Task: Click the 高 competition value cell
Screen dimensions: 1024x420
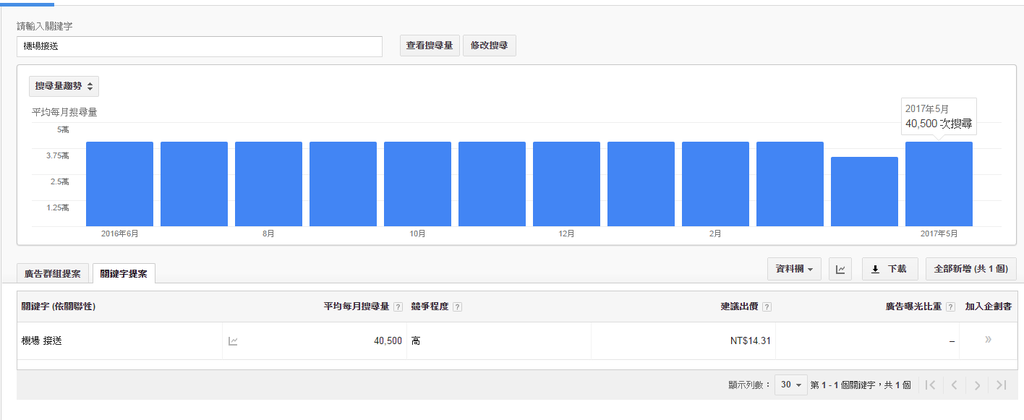Action: click(x=415, y=341)
